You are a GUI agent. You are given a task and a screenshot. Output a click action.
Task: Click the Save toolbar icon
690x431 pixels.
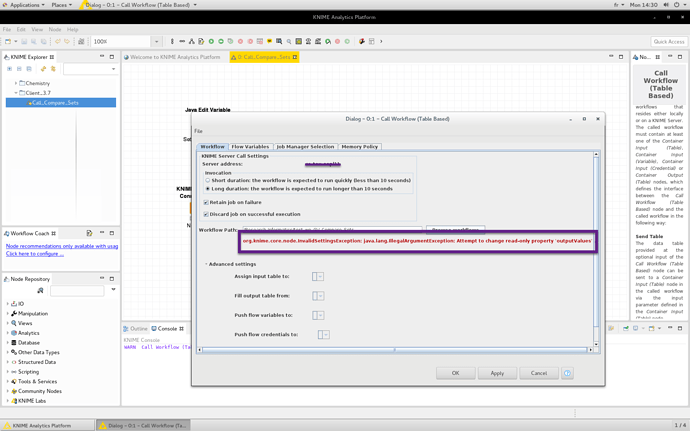pos(24,41)
